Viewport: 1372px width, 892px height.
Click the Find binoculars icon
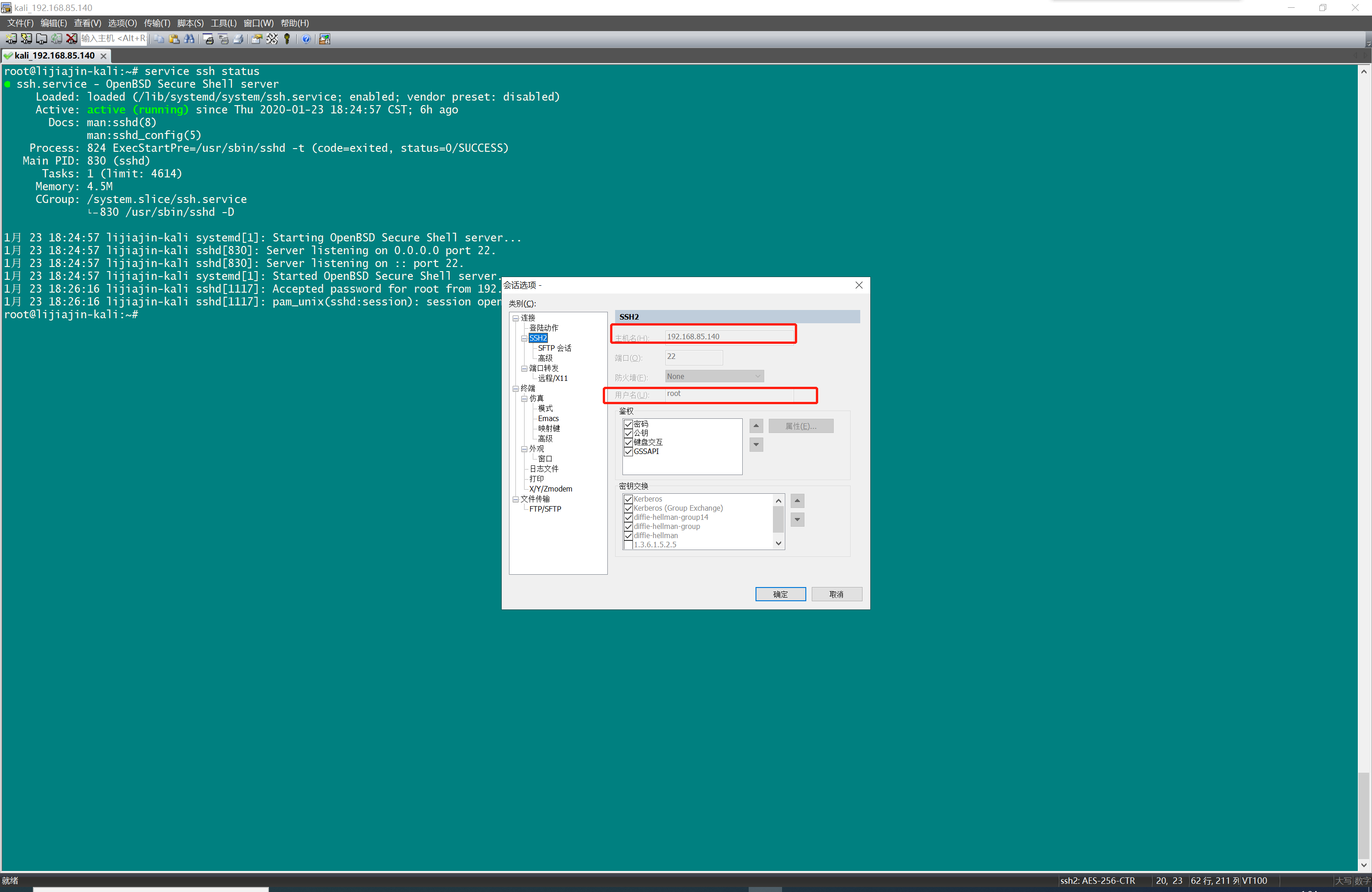[189, 38]
